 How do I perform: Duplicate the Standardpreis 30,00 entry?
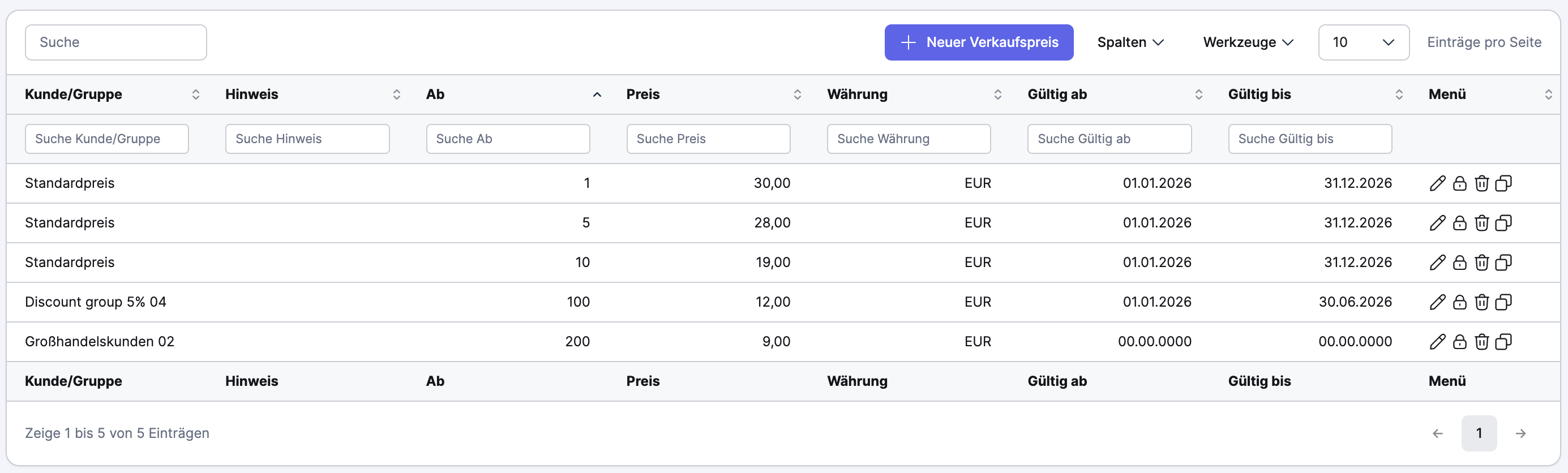1503,183
